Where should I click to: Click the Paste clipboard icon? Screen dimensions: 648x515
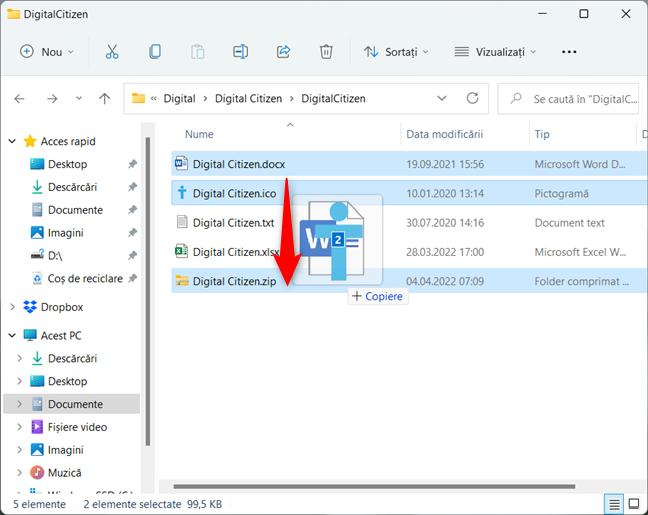(x=198, y=52)
